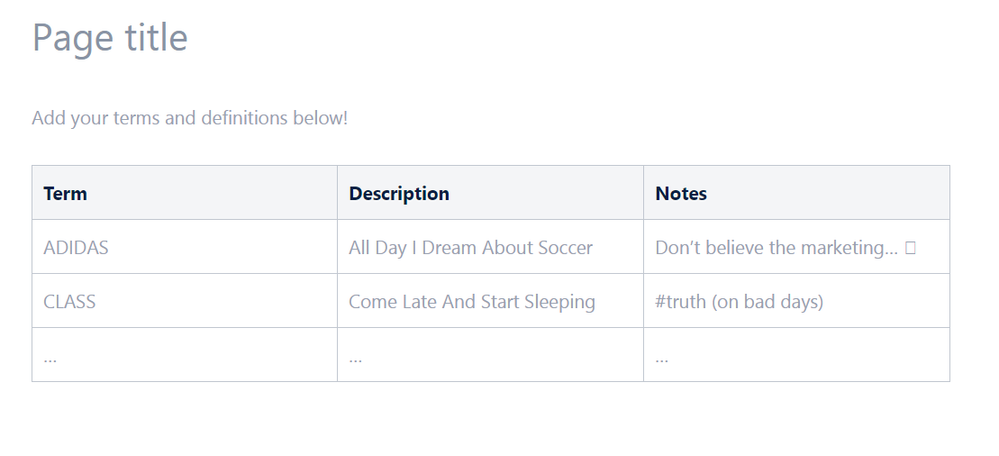999x456 pixels.
Task: Click the ADIDAS term cell
Action: point(185,247)
